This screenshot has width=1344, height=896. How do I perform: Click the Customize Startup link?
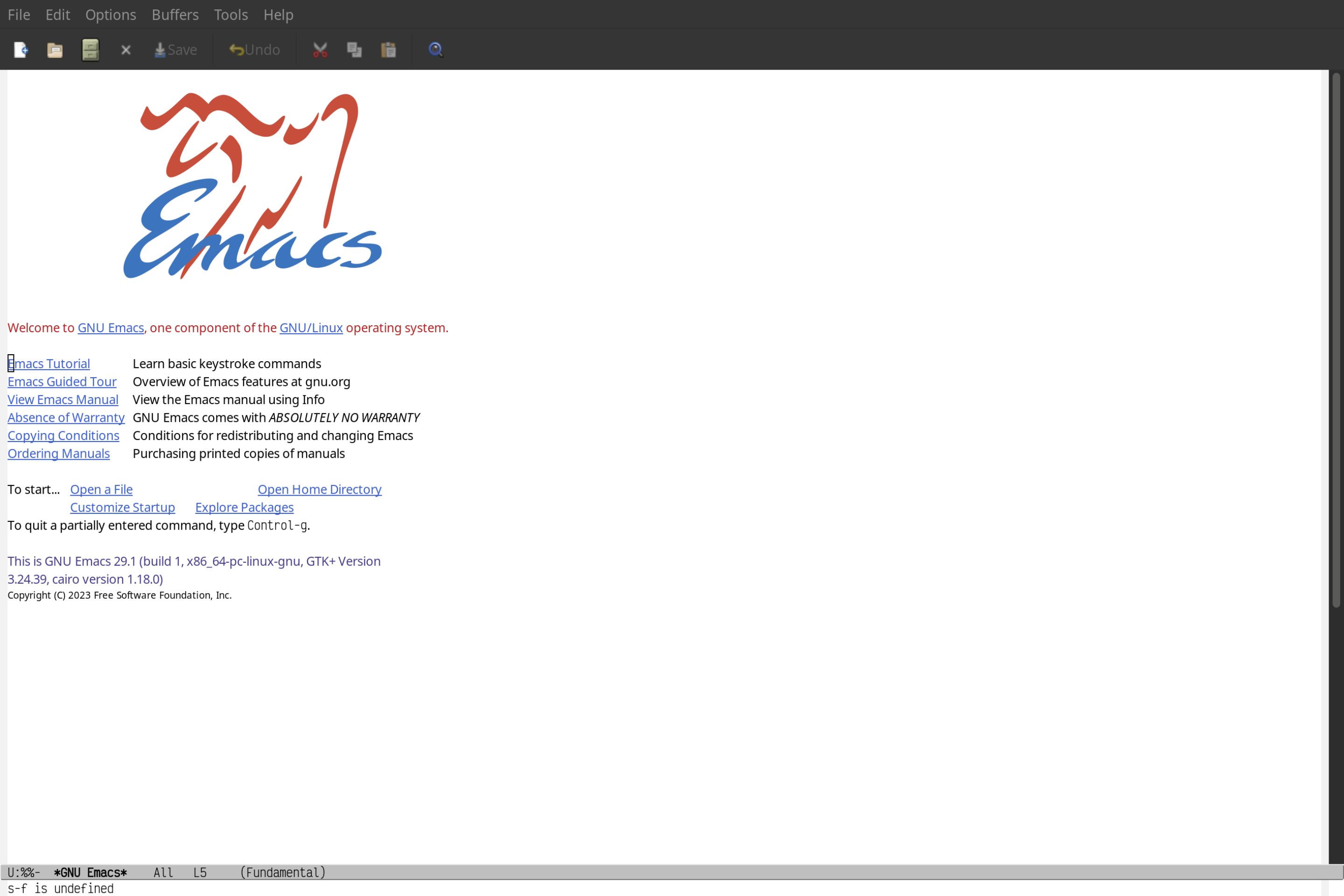click(x=122, y=507)
